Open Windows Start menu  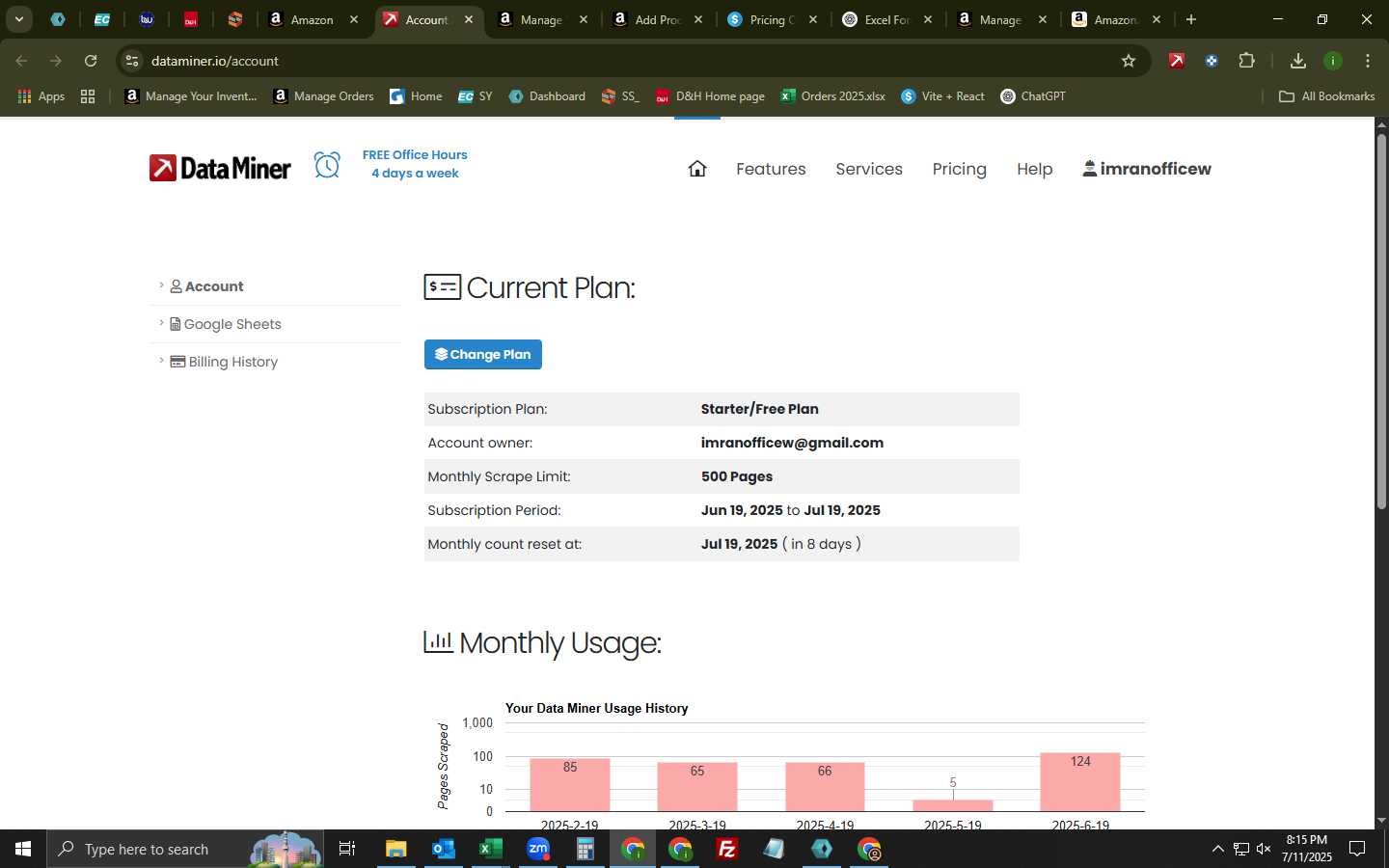coord(23,849)
